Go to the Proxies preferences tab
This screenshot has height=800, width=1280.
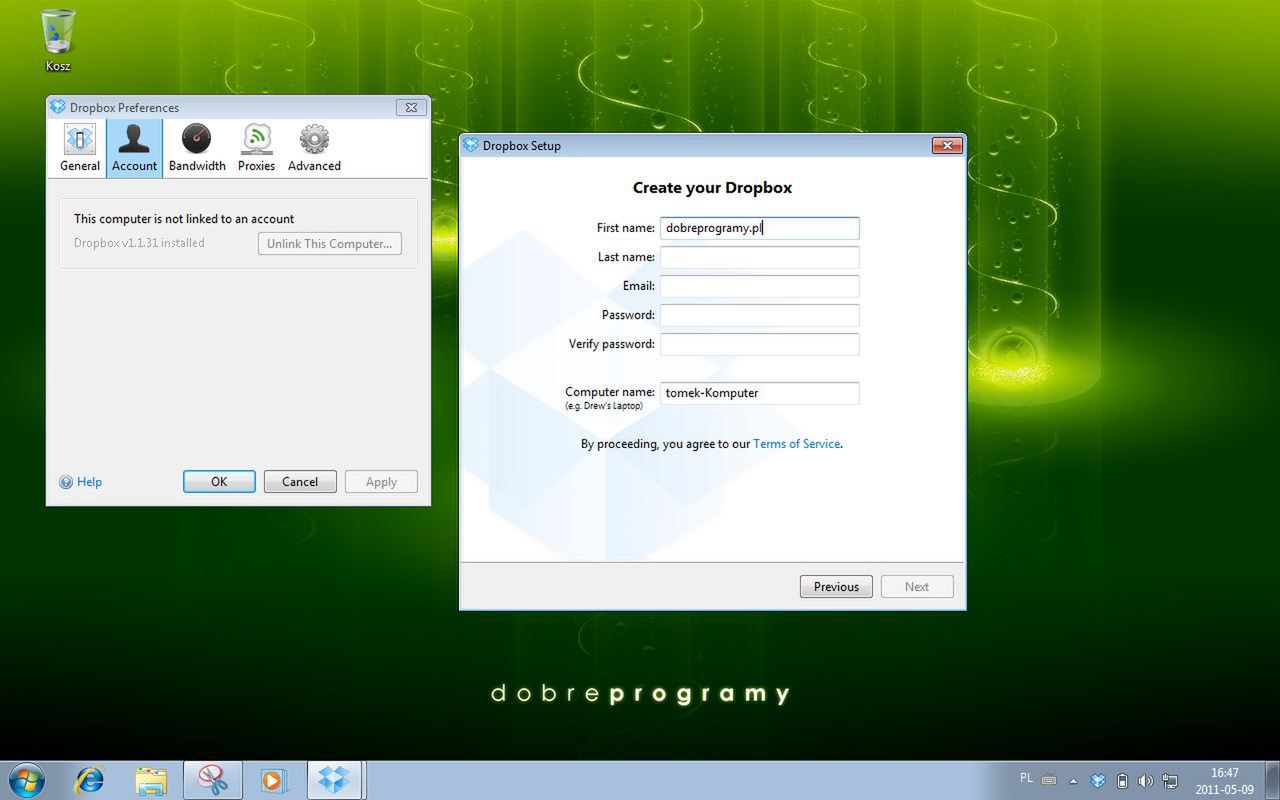click(256, 148)
